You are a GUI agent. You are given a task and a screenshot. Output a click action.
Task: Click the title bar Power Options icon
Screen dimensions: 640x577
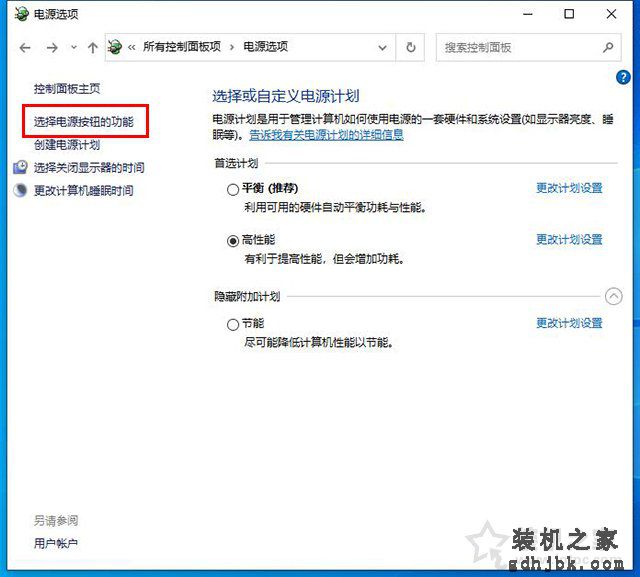[22, 14]
